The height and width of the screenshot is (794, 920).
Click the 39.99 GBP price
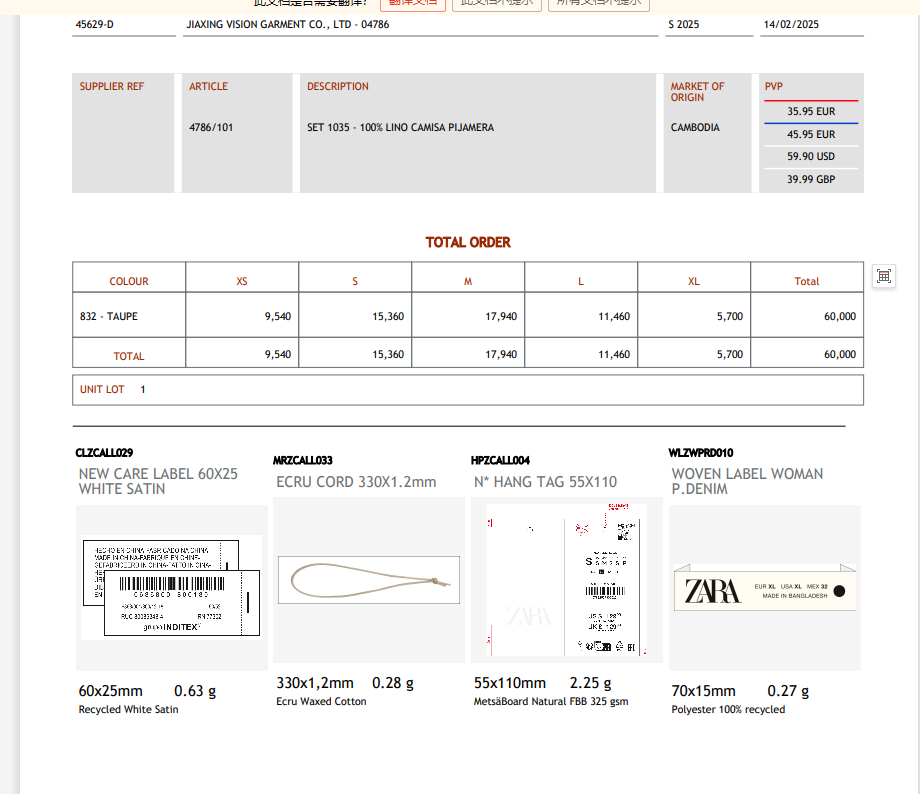click(x=810, y=180)
